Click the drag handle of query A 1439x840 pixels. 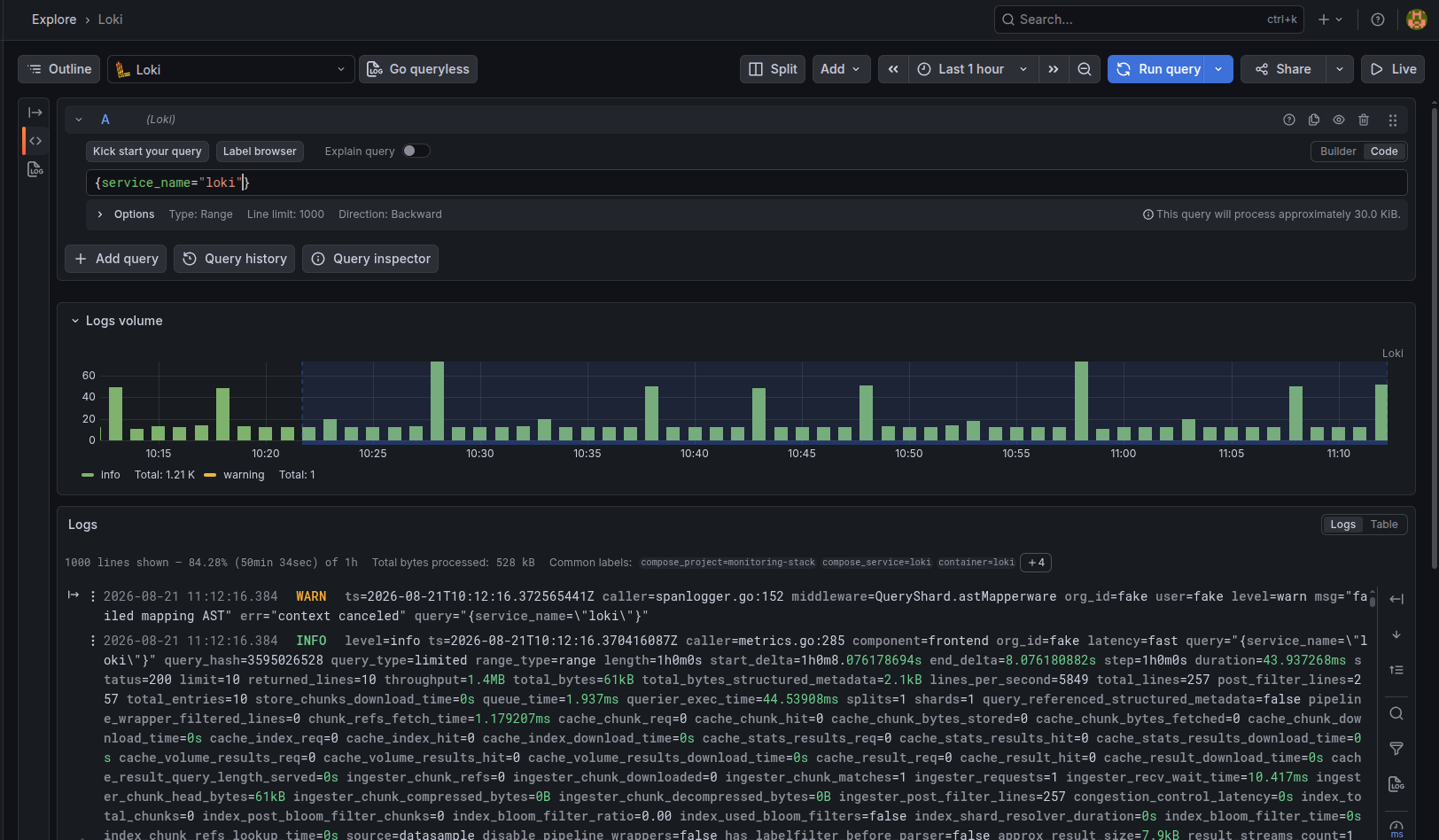[1393, 120]
